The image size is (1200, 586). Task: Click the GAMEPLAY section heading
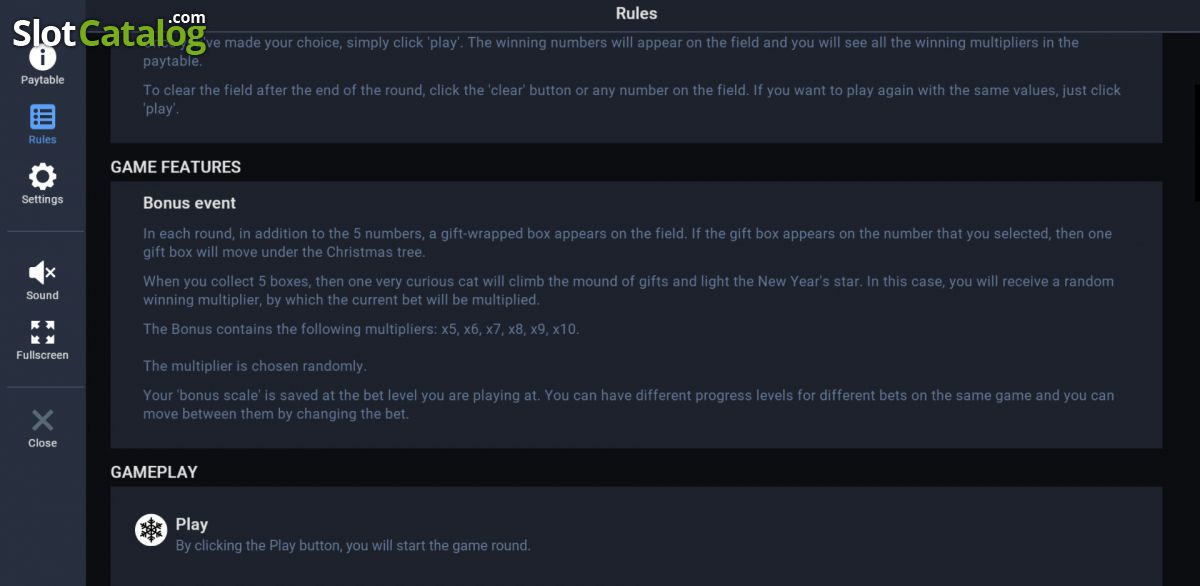pyautogui.click(x=154, y=472)
